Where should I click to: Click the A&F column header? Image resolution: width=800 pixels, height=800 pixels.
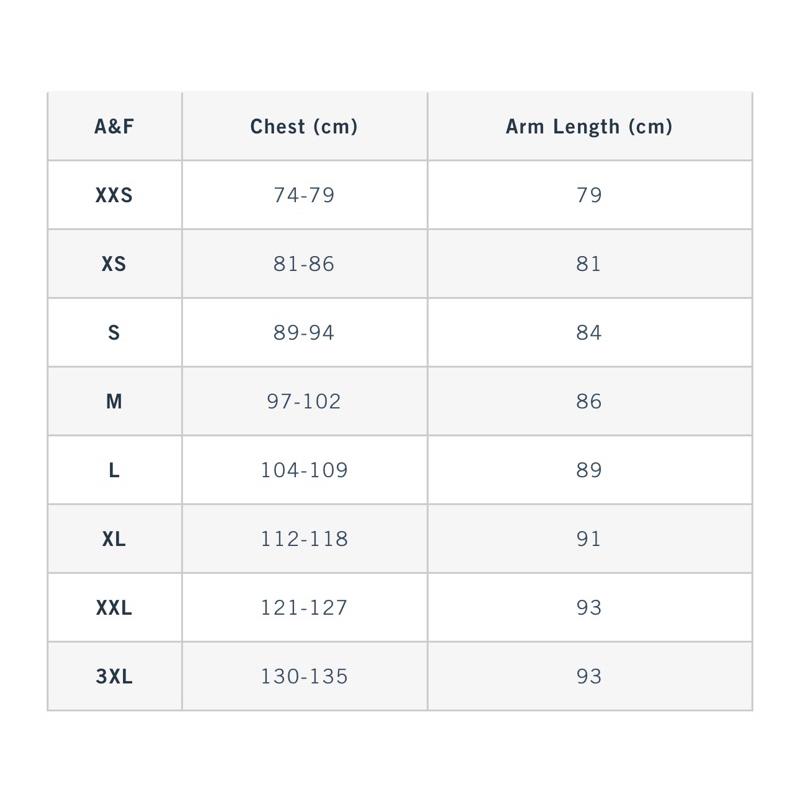(x=114, y=127)
